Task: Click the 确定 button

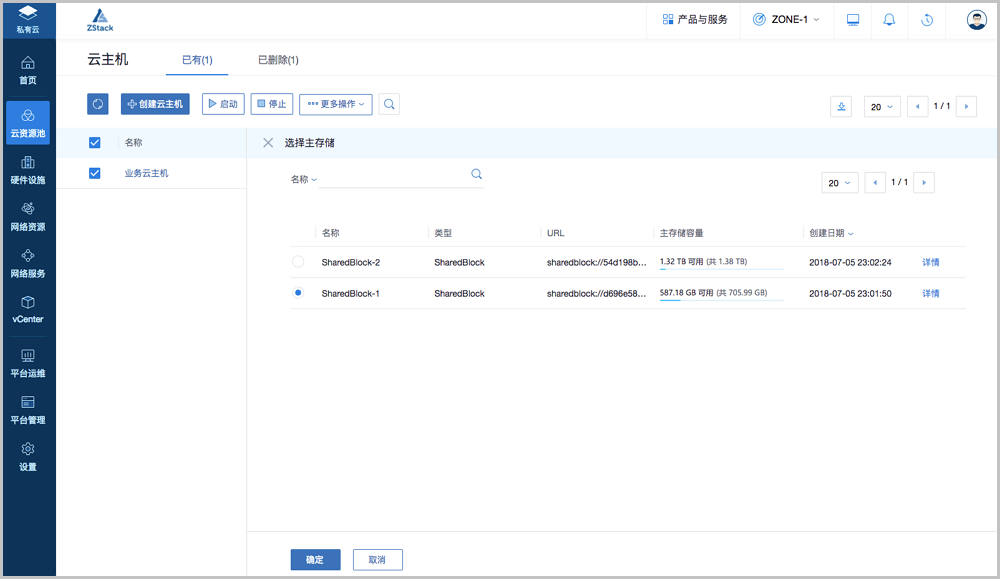Action: 315,560
